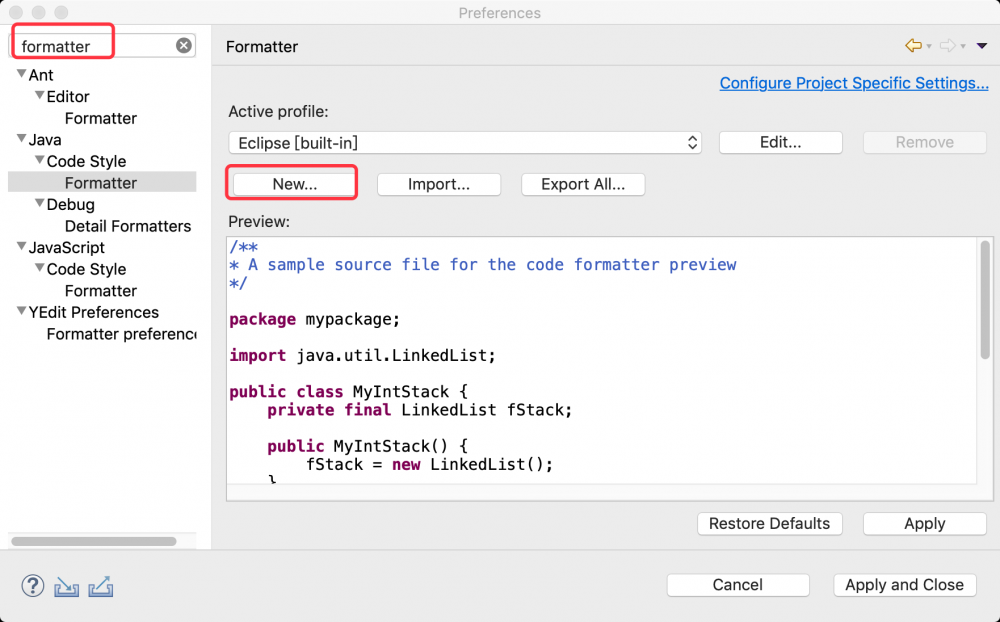The width and height of the screenshot is (1000, 622).
Task: Go back with the yellow arrow
Action: tap(912, 46)
